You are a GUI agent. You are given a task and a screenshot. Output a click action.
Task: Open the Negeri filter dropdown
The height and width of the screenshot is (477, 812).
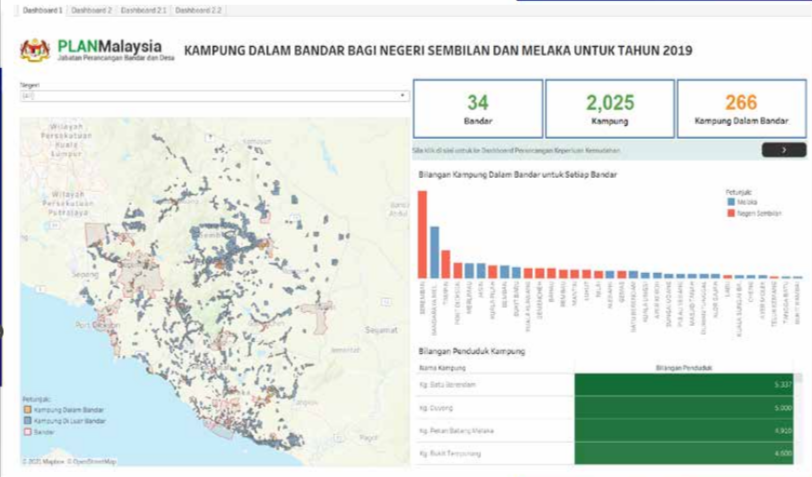coord(214,96)
